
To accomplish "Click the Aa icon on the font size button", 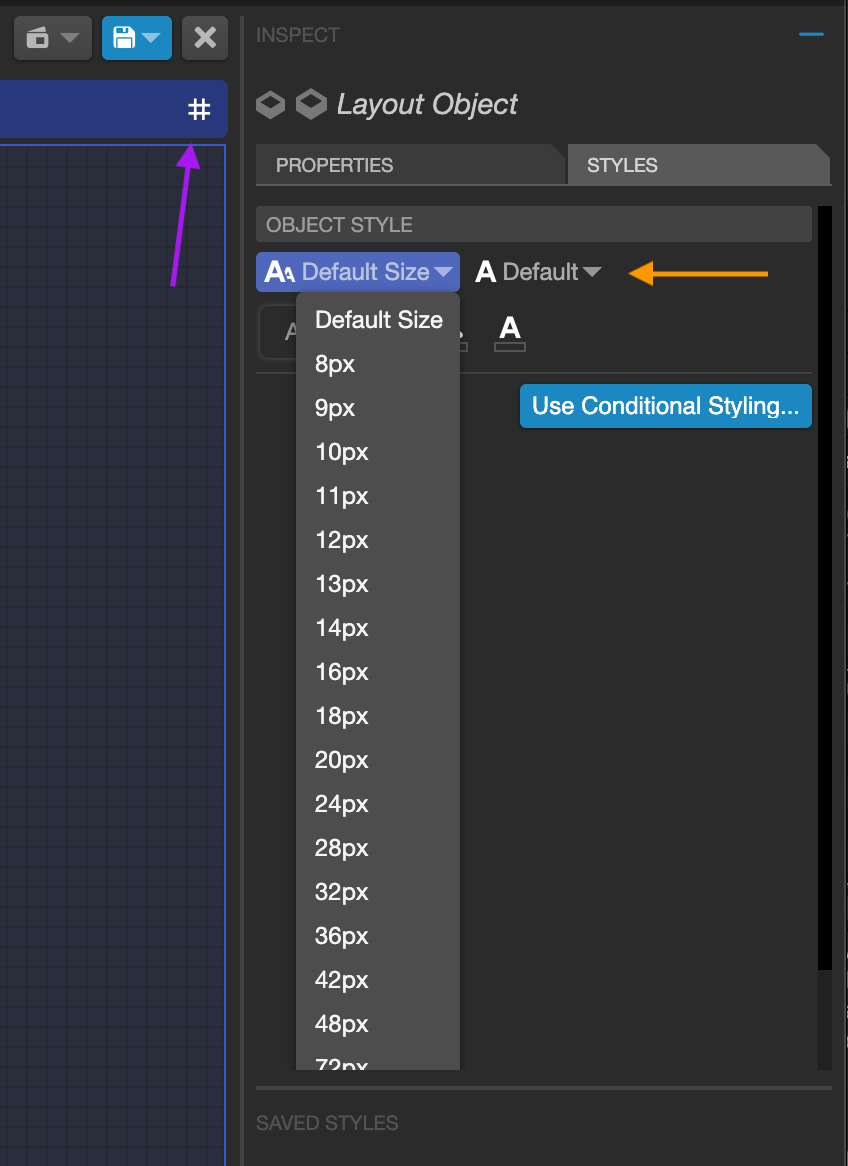I will [x=279, y=271].
